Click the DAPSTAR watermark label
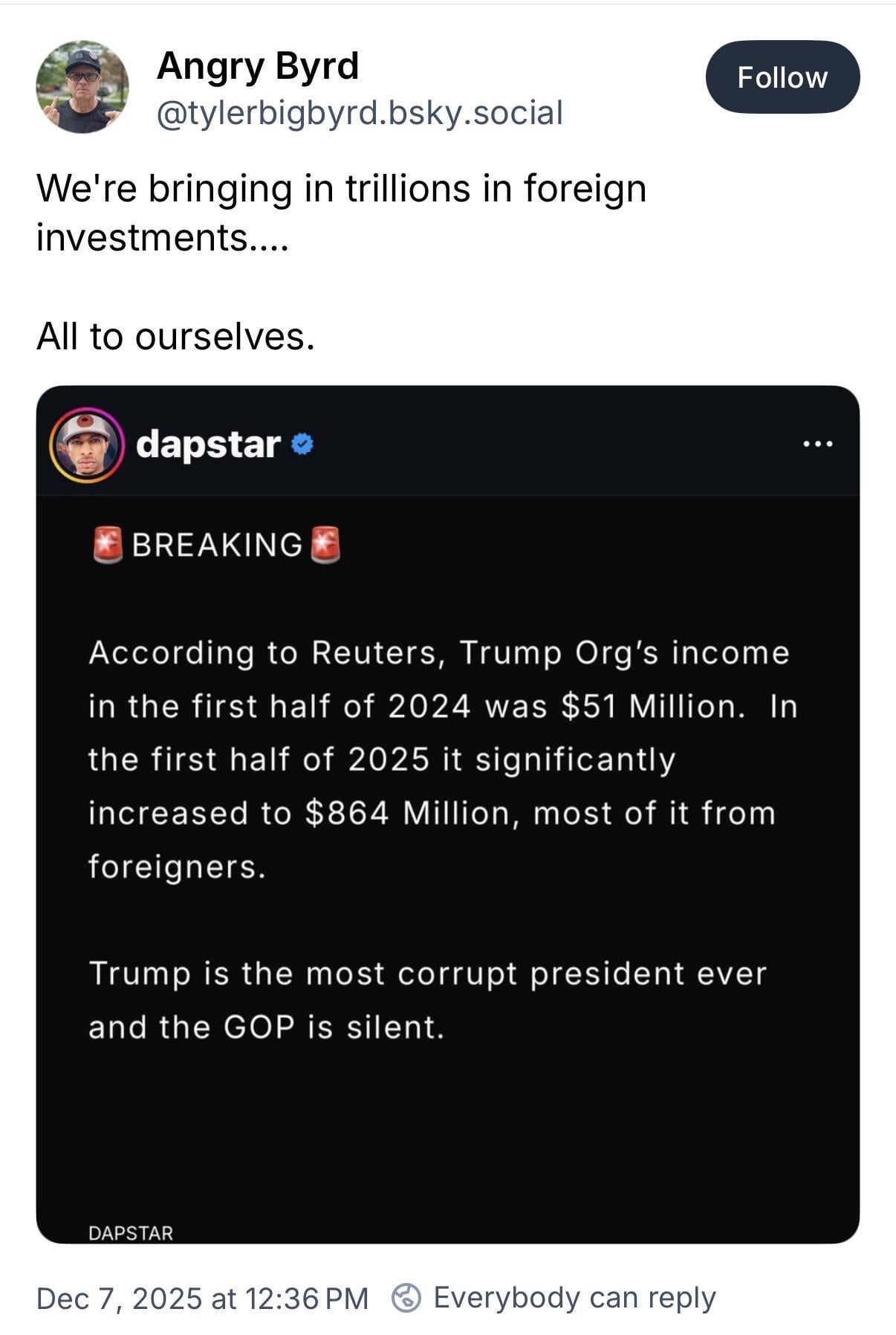This screenshot has height=1335, width=896. coord(131,1233)
